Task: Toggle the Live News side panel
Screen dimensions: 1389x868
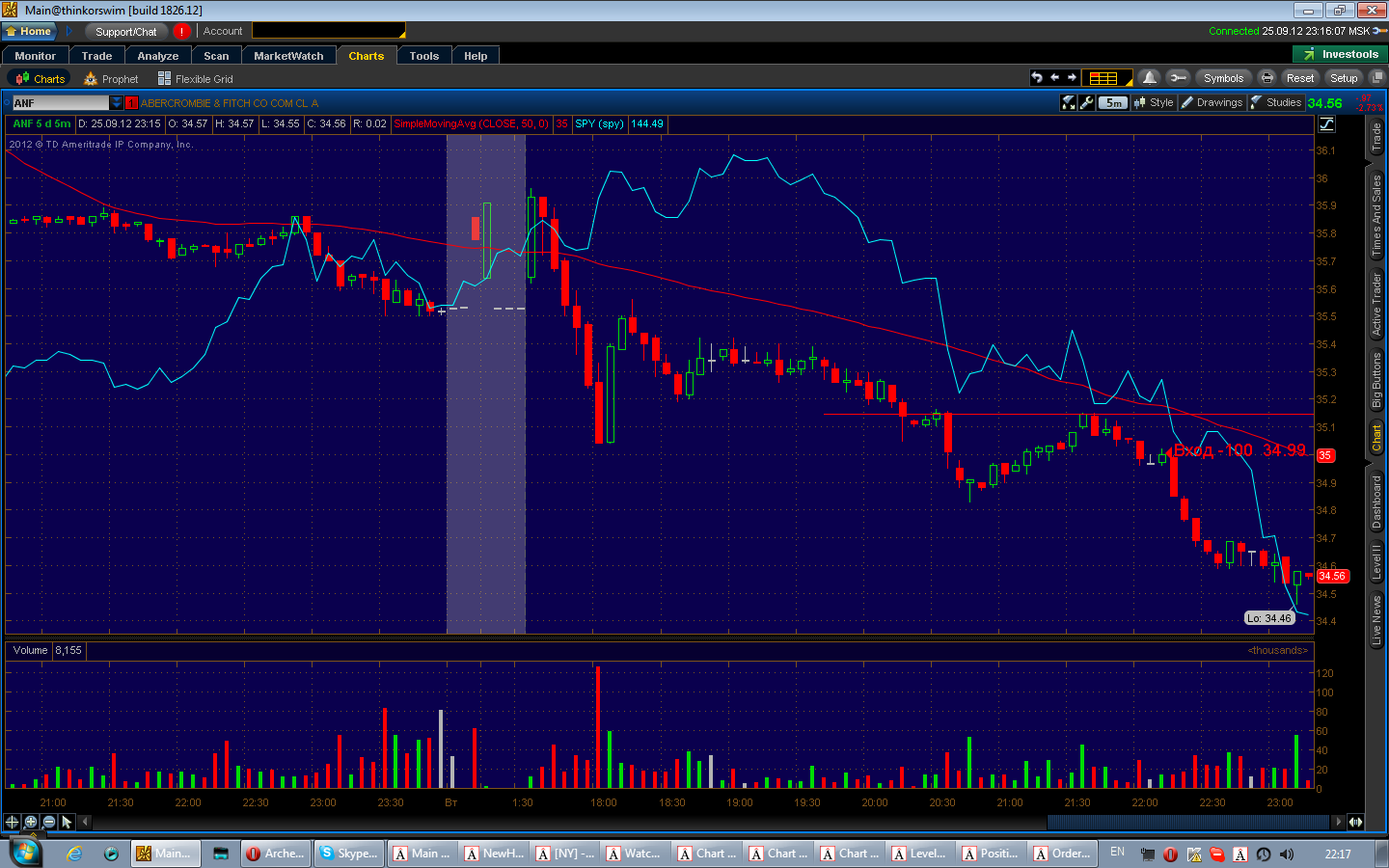Action: click(1376, 619)
